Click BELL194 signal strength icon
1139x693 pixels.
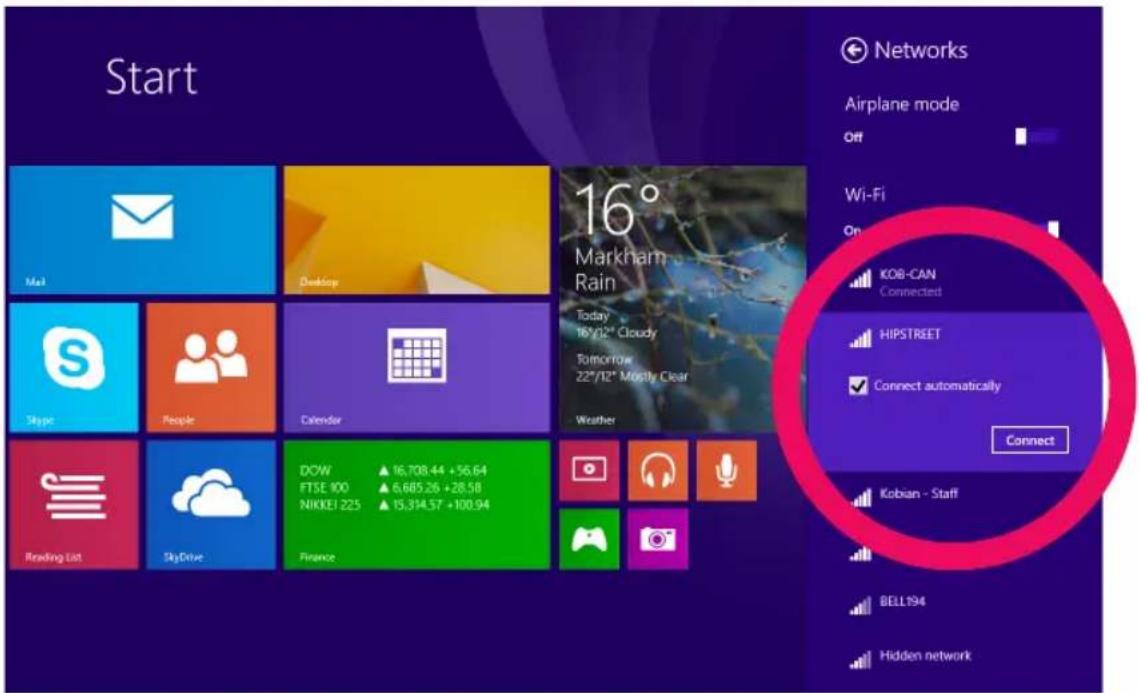tap(860, 605)
